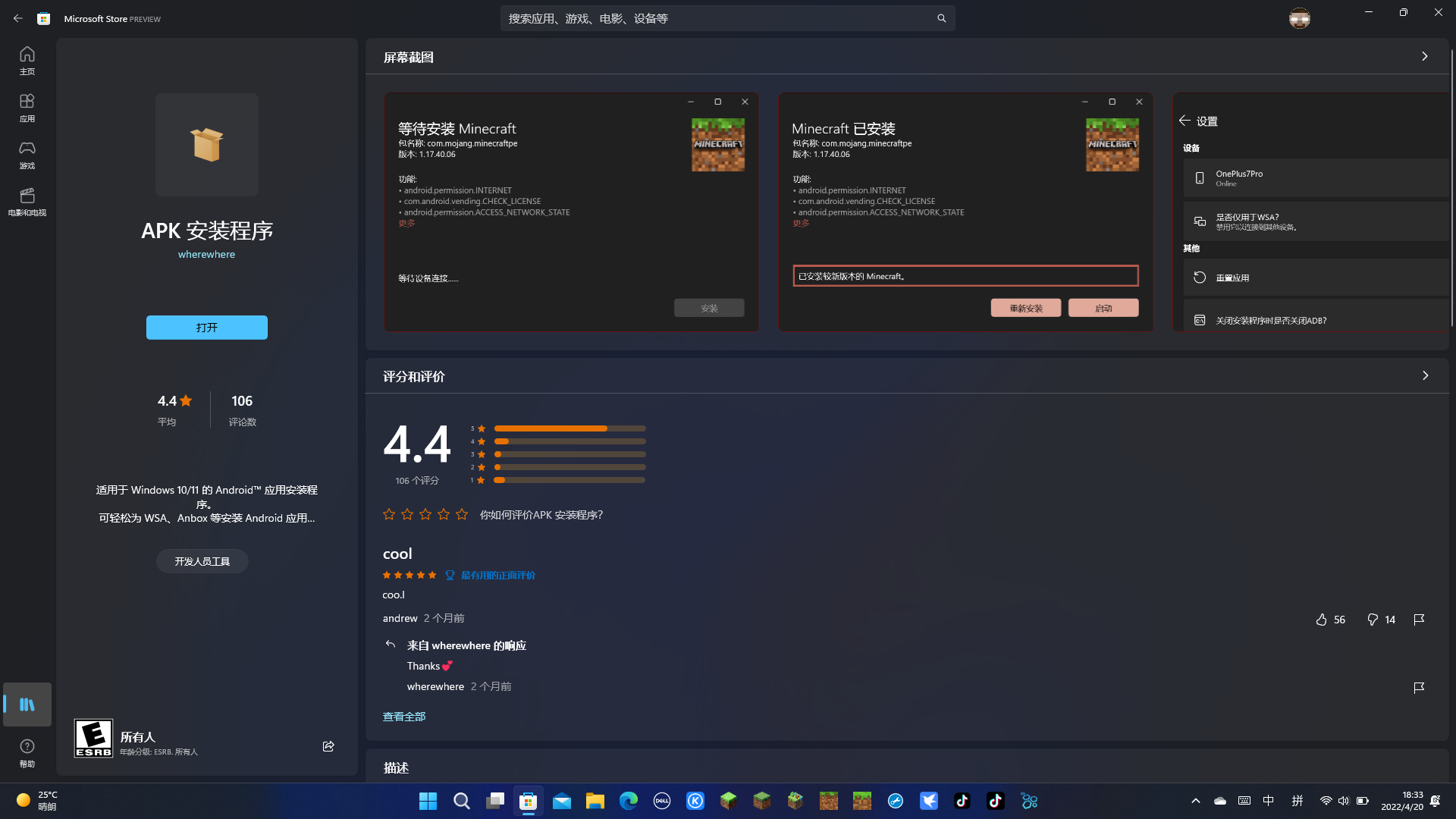Show hidden system tray icons
This screenshot has height=819, width=1456.
(1196, 801)
